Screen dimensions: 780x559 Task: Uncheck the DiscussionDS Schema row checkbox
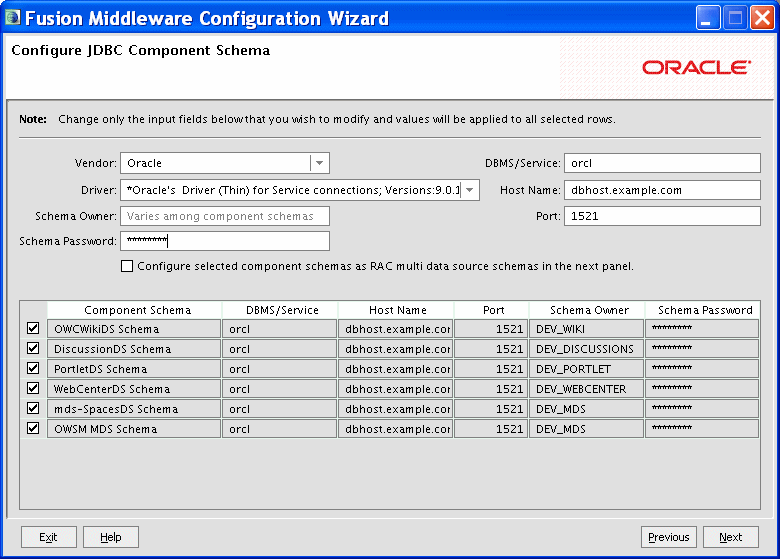[x=33, y=348]
